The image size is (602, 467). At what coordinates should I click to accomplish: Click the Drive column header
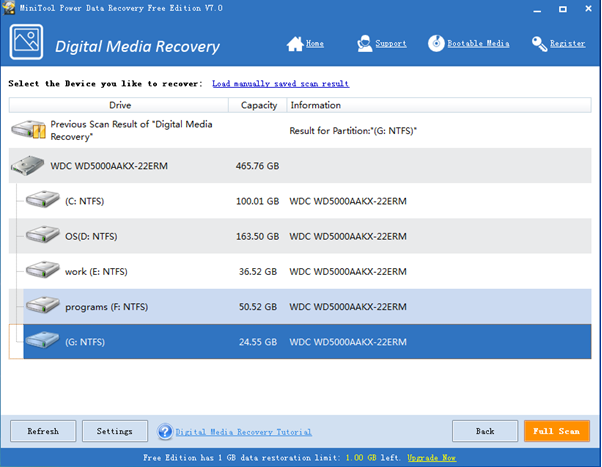click(119, 105)
